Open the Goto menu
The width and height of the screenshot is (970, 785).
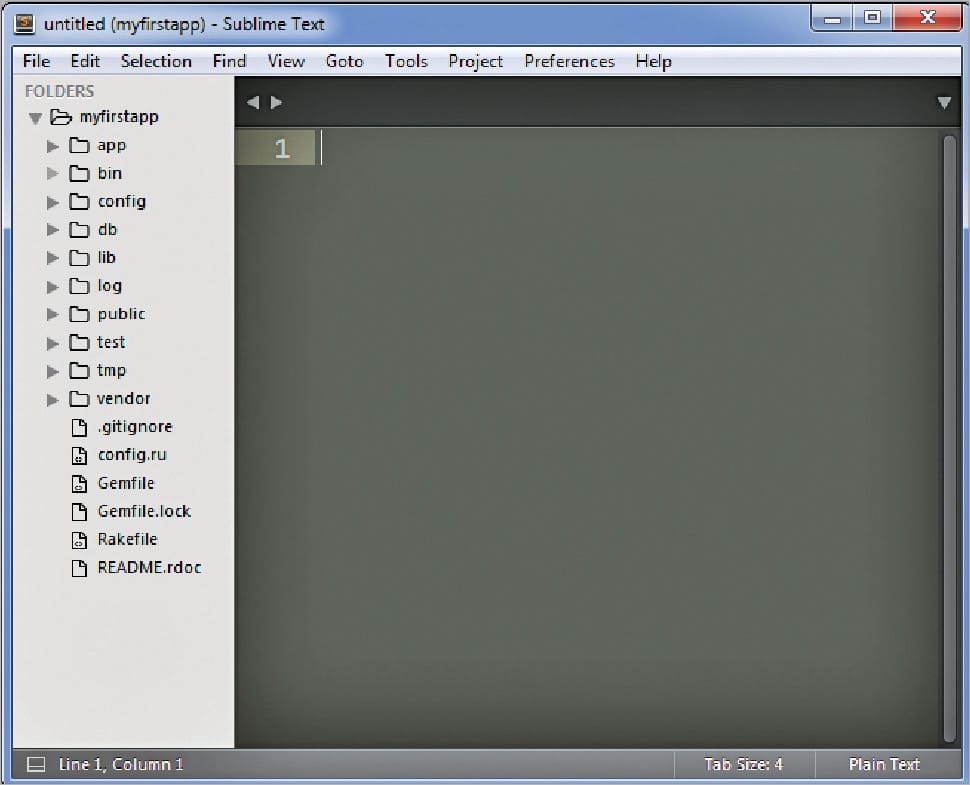pyautogui.click(x=344, y=61)
